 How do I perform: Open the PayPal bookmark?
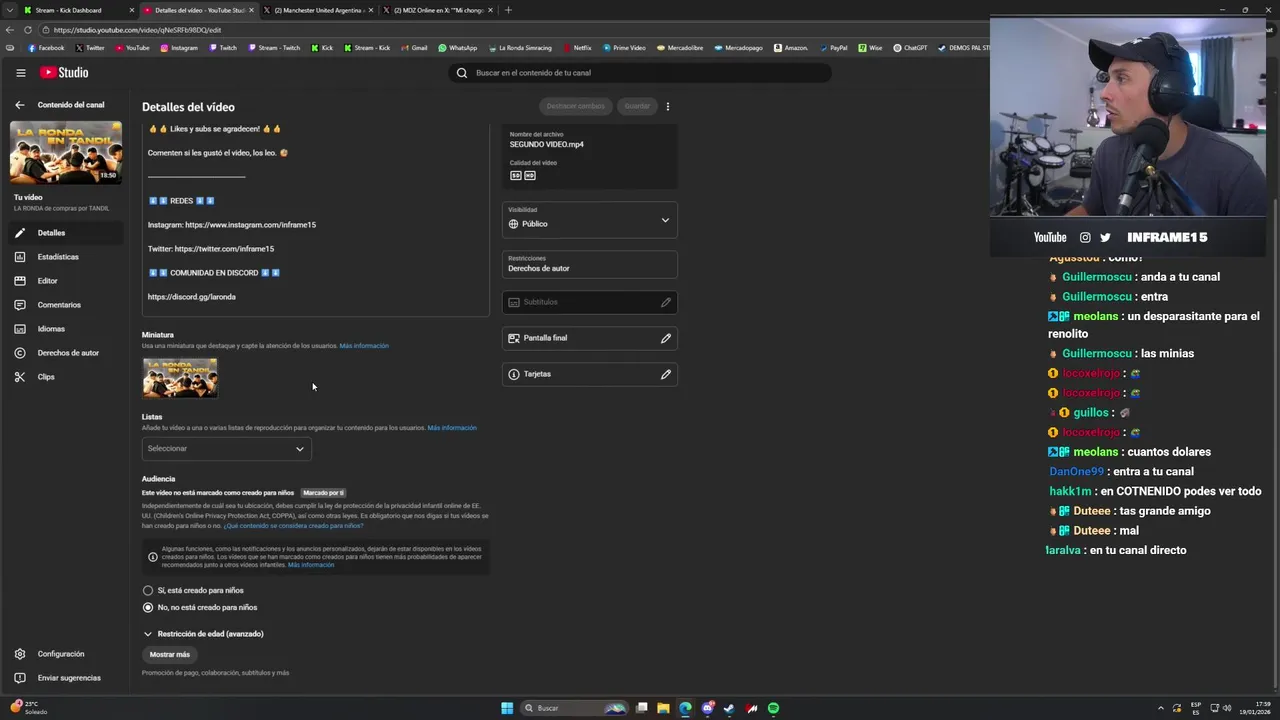(833, 48)
